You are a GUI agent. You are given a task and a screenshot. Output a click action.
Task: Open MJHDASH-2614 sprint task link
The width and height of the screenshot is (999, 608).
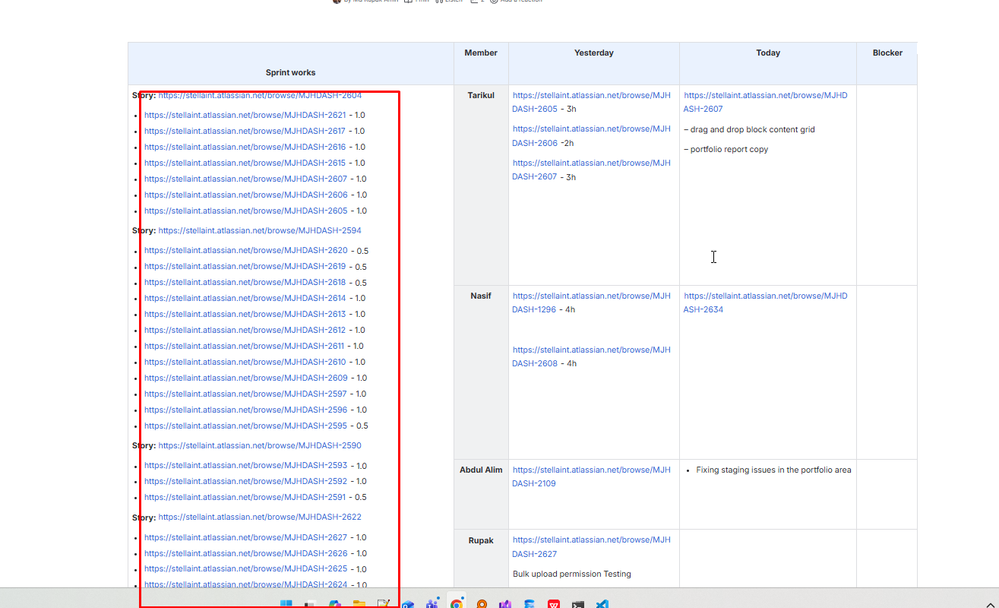click(245, 298)
